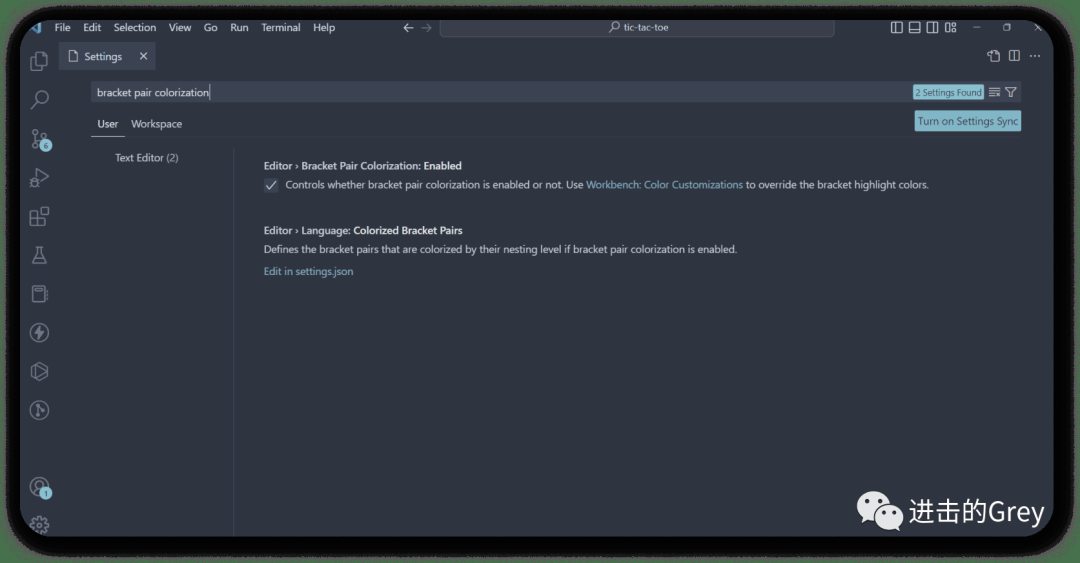Open the Customize Layout icon
Image resolution: width=1080 pixels, height=563 pixels.
(x=951, y=28)
